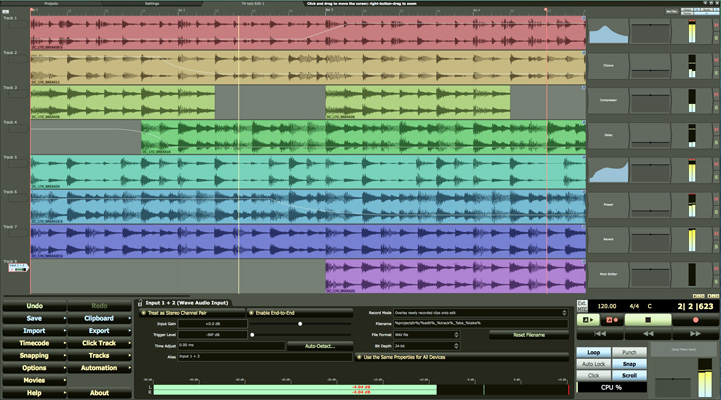This screenshot has height=400, width=721.
Task: Mute the Chorus track with its M button
Action: pos(716,60)
